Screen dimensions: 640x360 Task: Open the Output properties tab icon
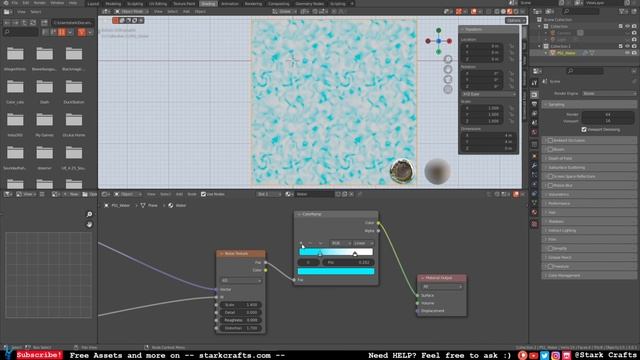coord(534,104)
